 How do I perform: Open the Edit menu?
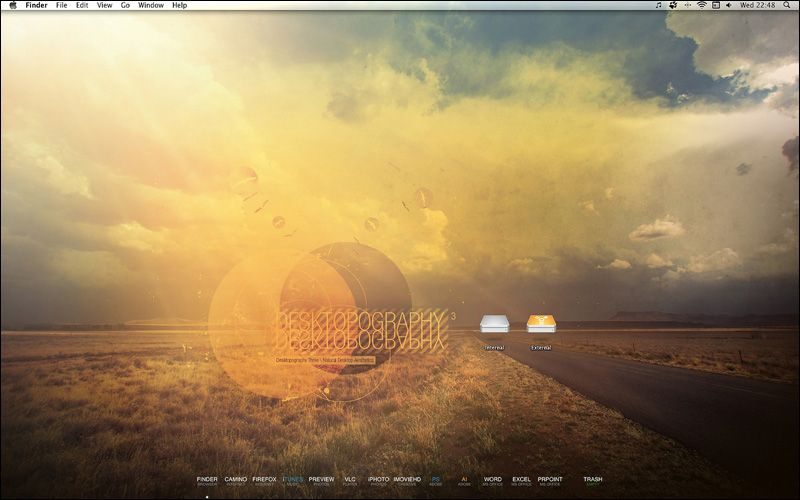coord(82,5)
